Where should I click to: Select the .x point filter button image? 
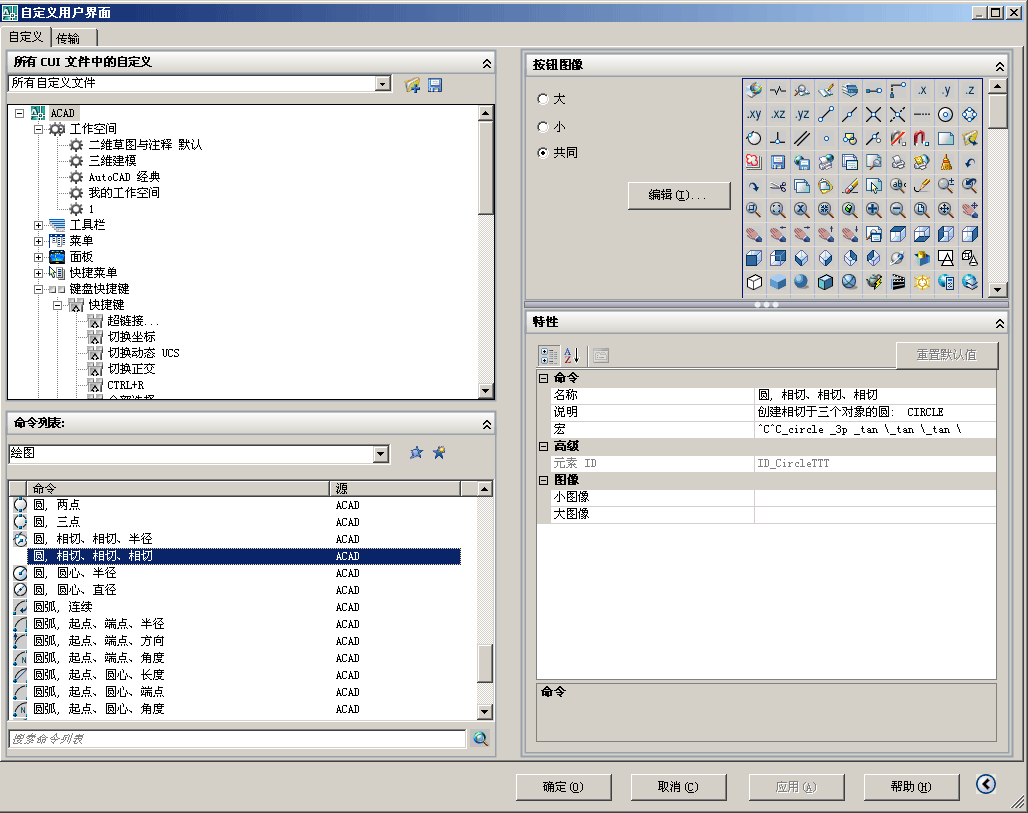click(921, 90)
